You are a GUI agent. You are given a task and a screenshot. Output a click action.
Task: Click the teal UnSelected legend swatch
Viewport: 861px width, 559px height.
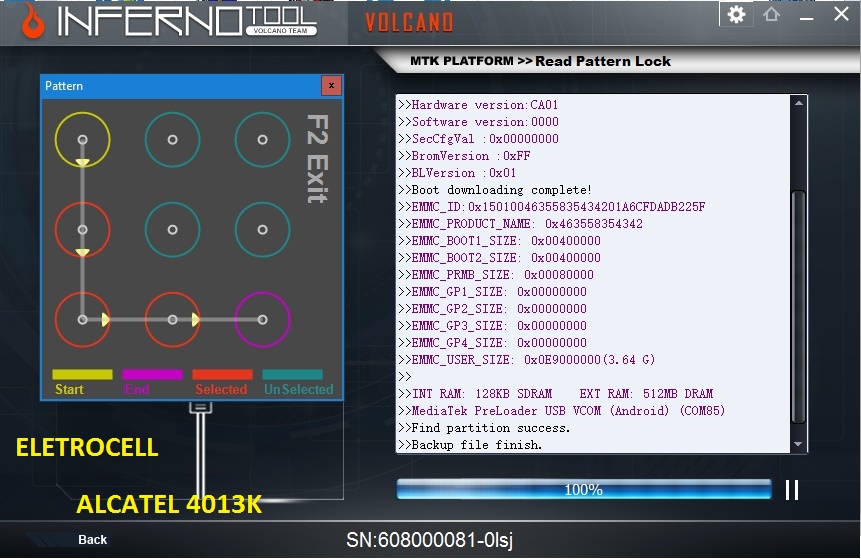[x=292, y=374]
